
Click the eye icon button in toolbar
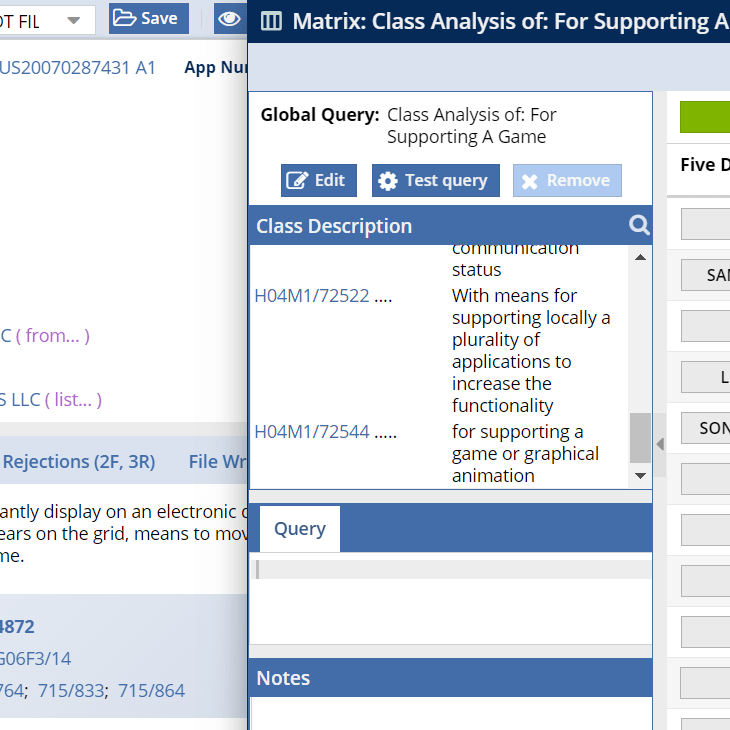click(230, 18)
